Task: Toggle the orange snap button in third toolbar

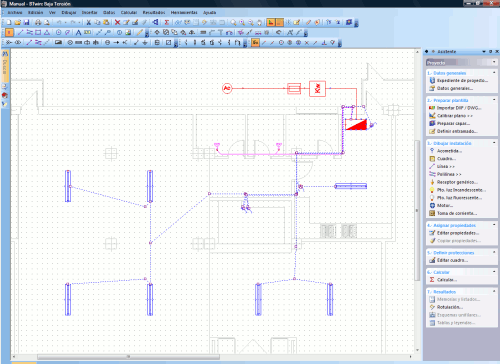Action: click(x=255, y=43)
